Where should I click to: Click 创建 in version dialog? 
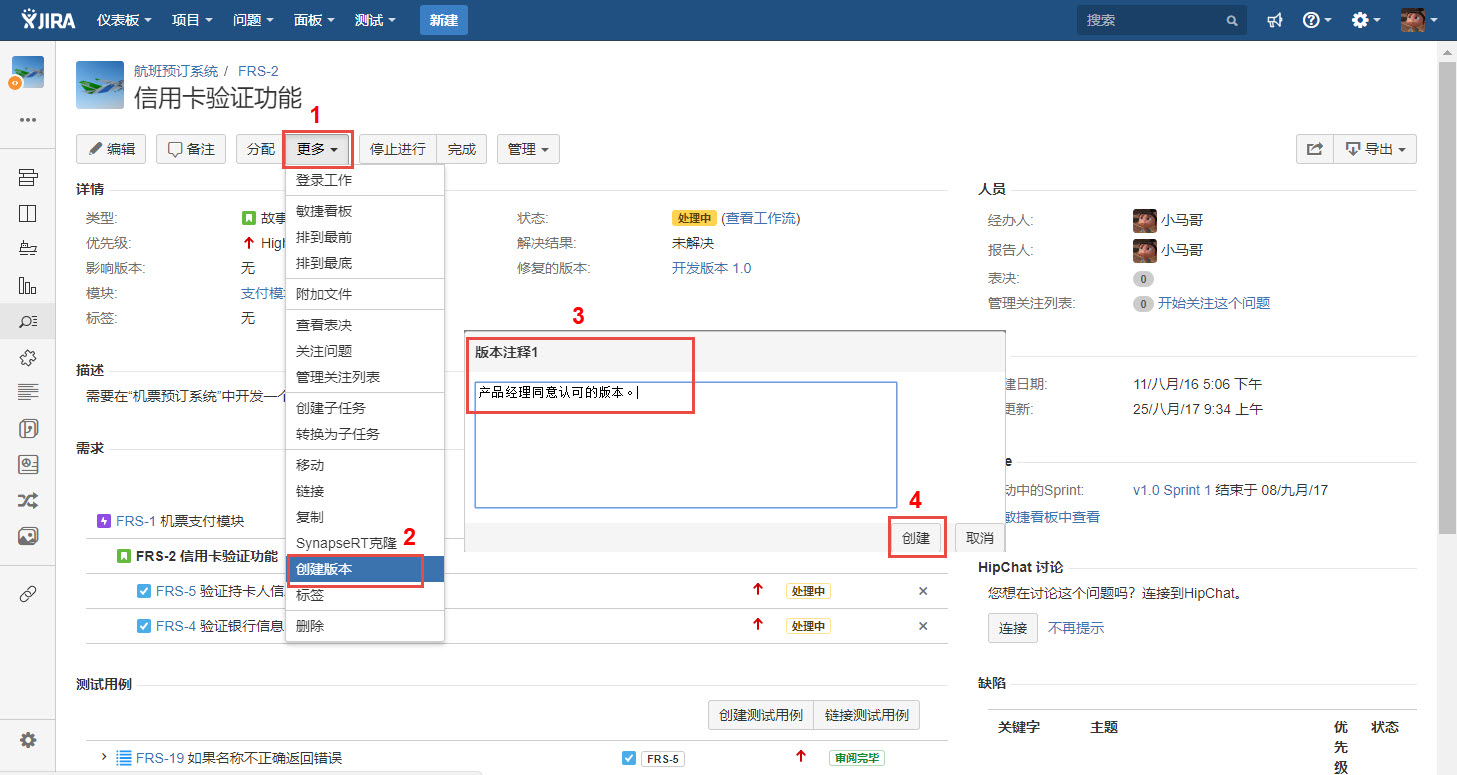click(916, 538)
